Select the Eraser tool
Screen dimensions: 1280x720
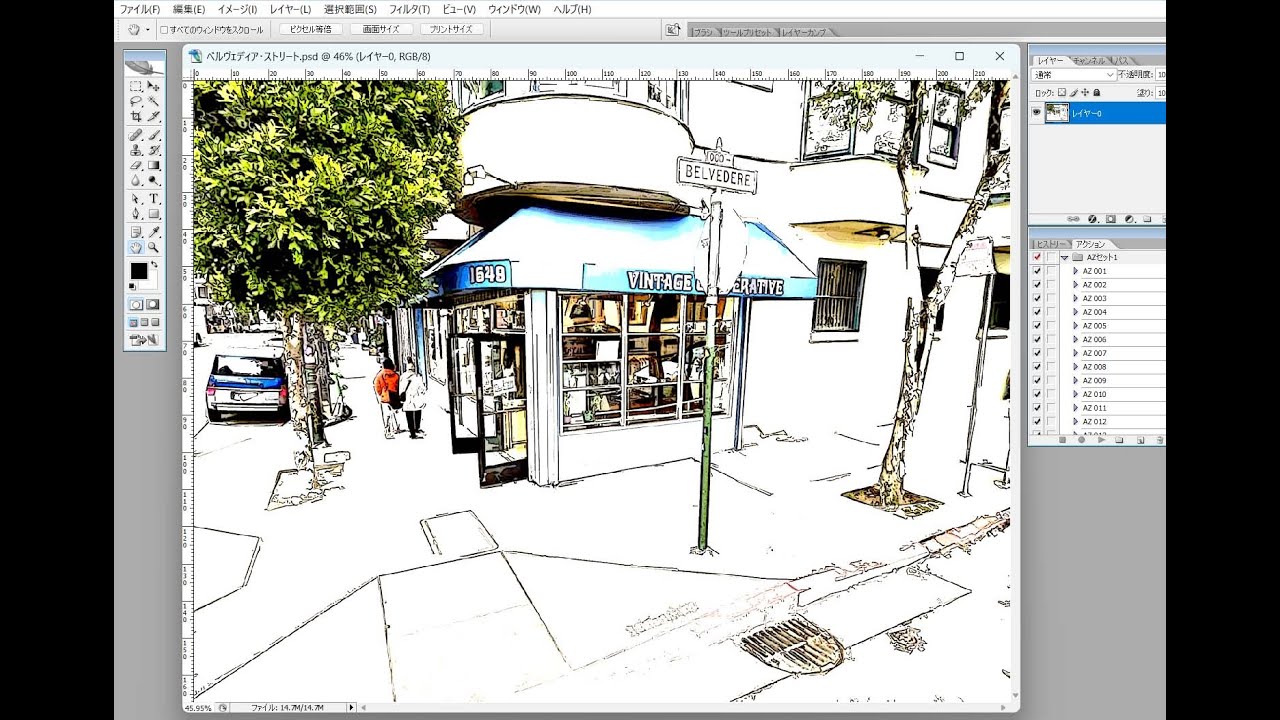(x=135, y=165)
